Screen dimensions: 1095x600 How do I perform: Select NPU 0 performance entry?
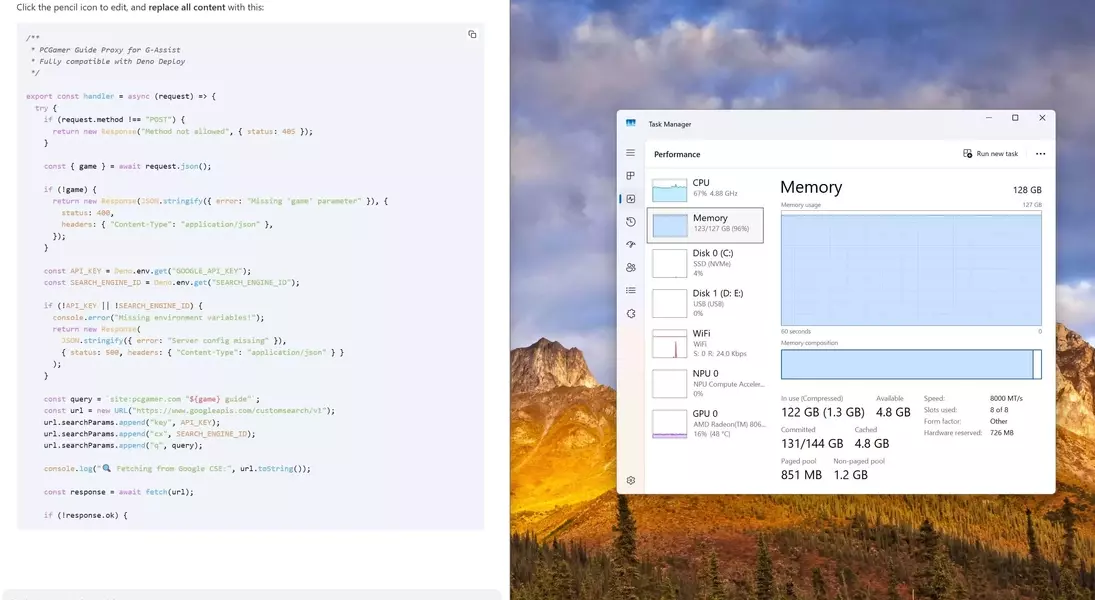click(705, 383)
